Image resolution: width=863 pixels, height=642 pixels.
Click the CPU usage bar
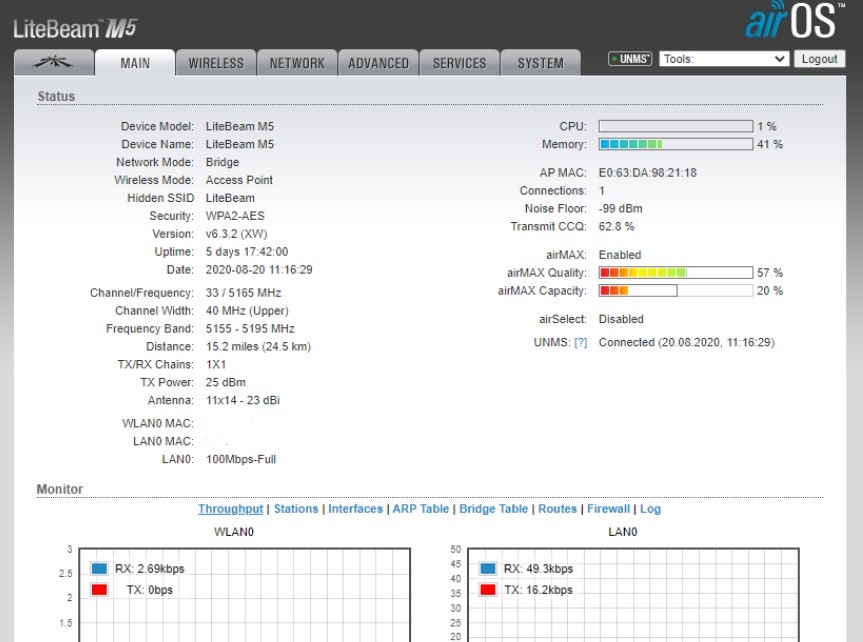(676, 126)
